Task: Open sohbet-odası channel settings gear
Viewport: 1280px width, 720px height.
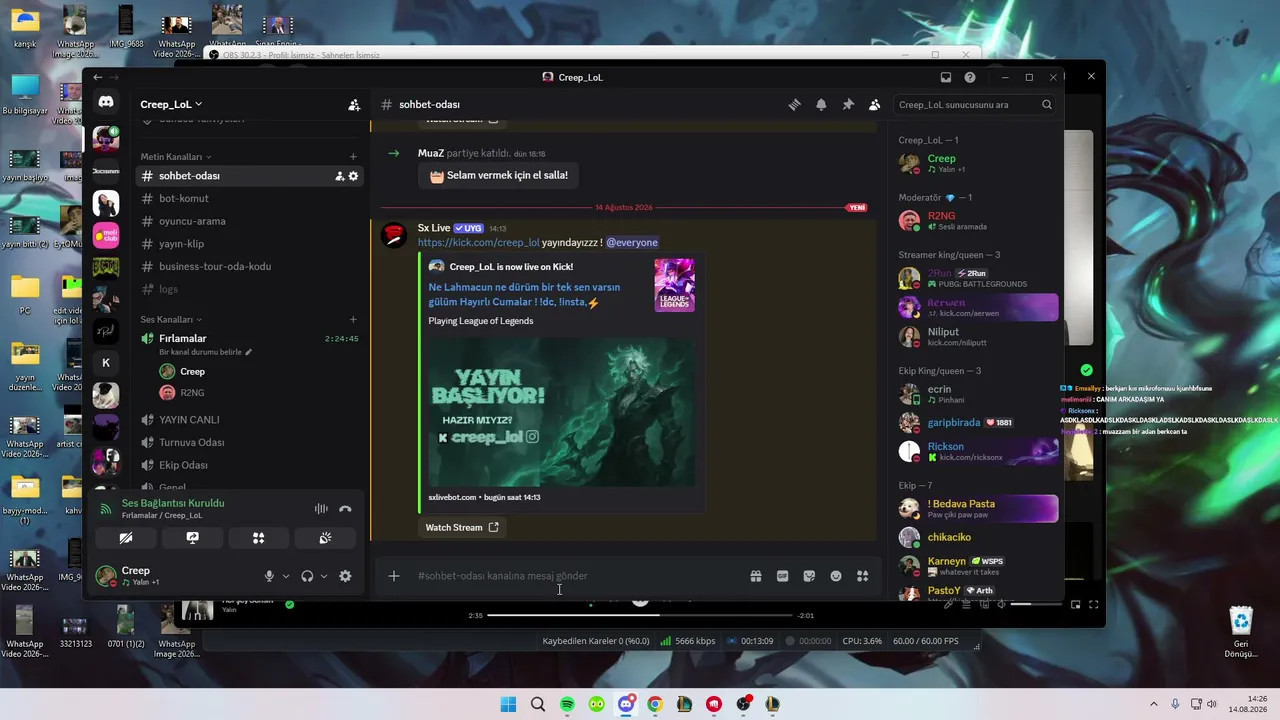Action: [x=353, y=176]
